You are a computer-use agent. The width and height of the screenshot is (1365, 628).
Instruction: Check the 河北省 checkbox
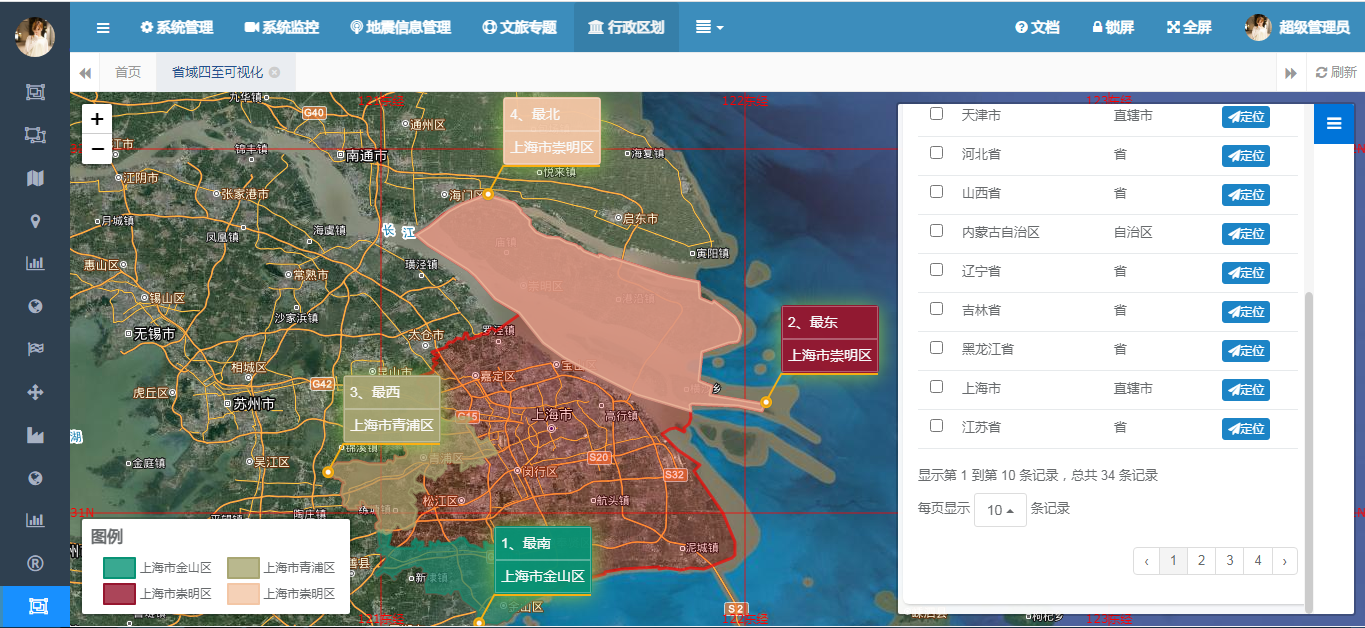936,153
